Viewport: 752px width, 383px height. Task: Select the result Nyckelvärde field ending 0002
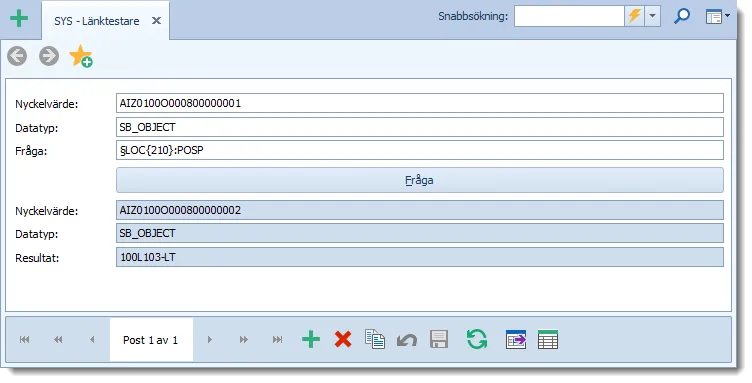(420, 210)
